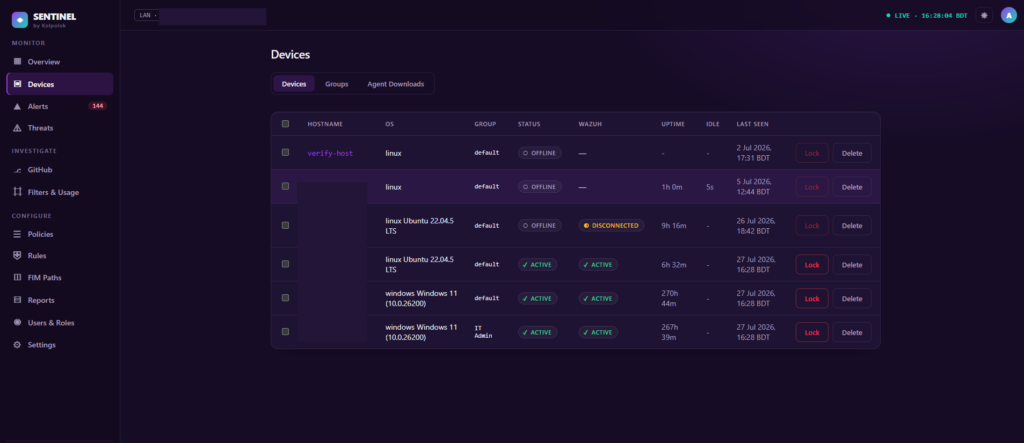This screenshot has height=443, width=1024.
Task: Open Users & Roles sidebar icon
Action: (18, 322)
